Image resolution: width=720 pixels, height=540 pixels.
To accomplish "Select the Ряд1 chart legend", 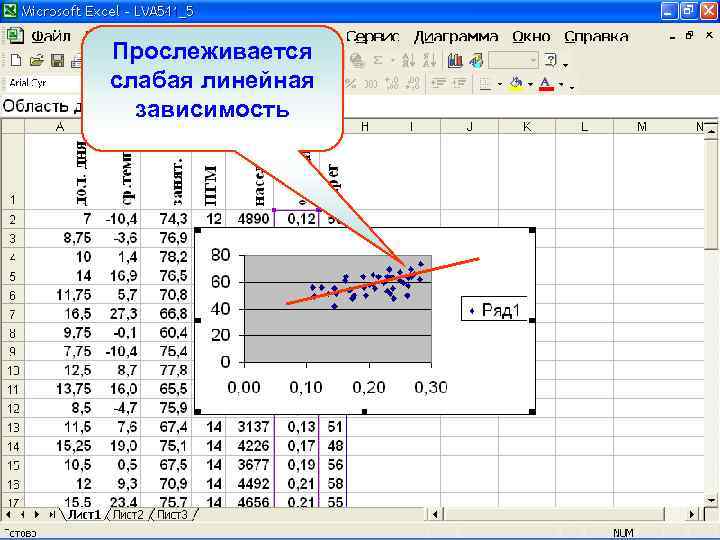I will point(494,309).
